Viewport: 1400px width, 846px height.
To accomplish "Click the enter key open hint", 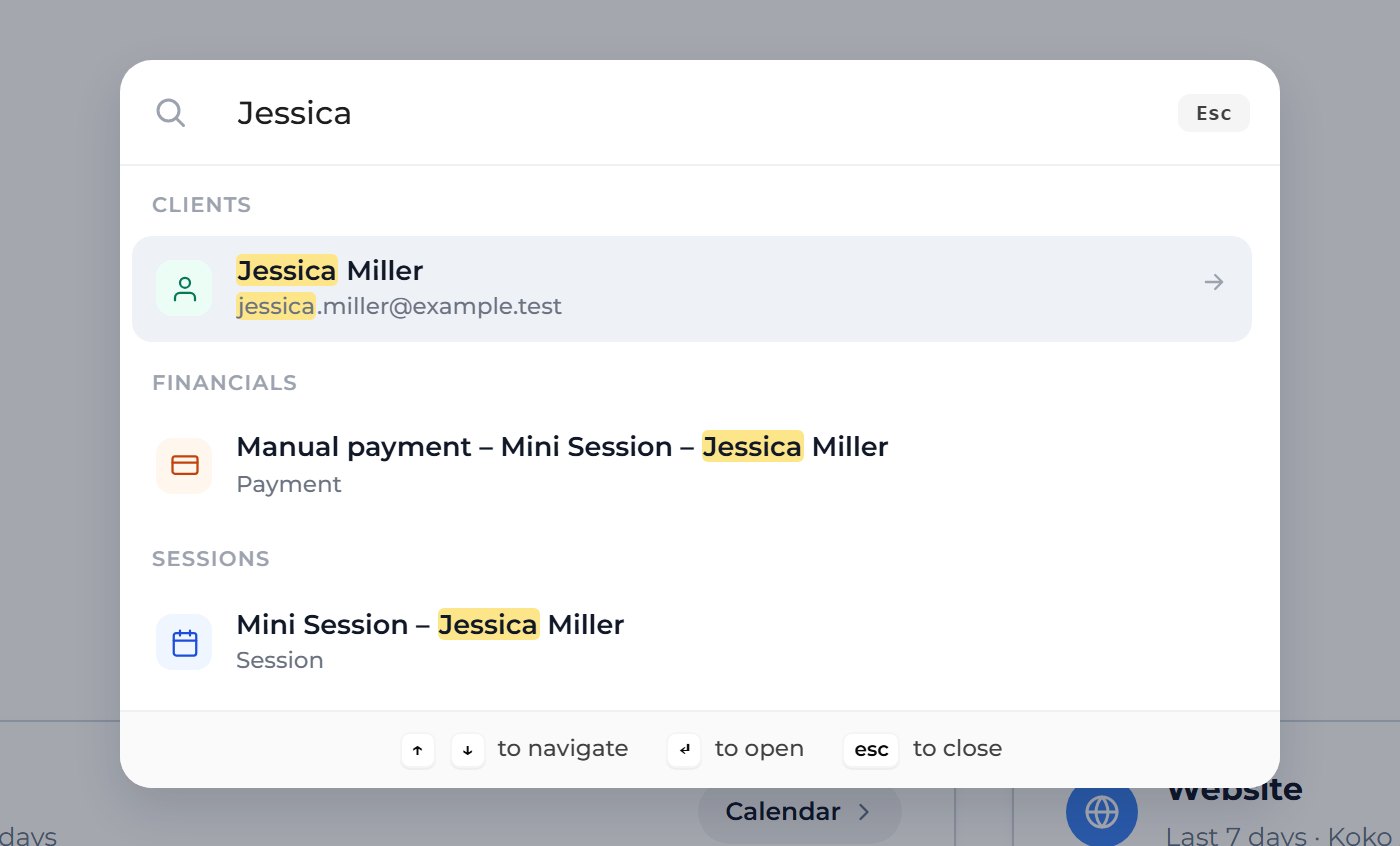I will click(x=684, y=749).
